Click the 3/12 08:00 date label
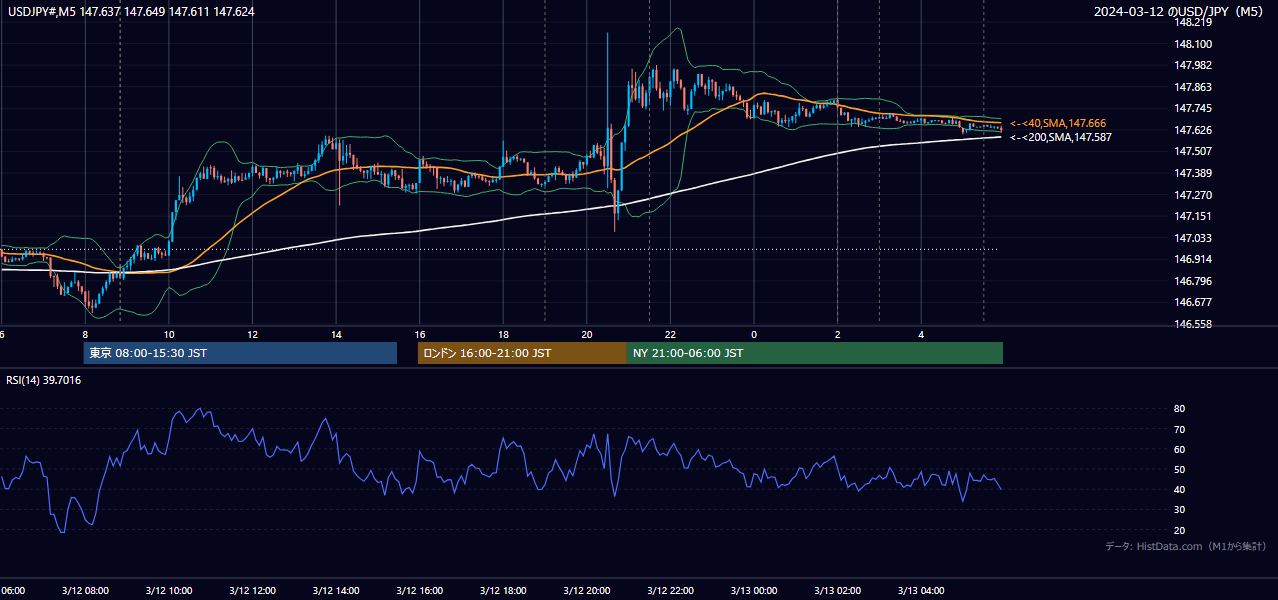1278x600 pixels. 85,590
